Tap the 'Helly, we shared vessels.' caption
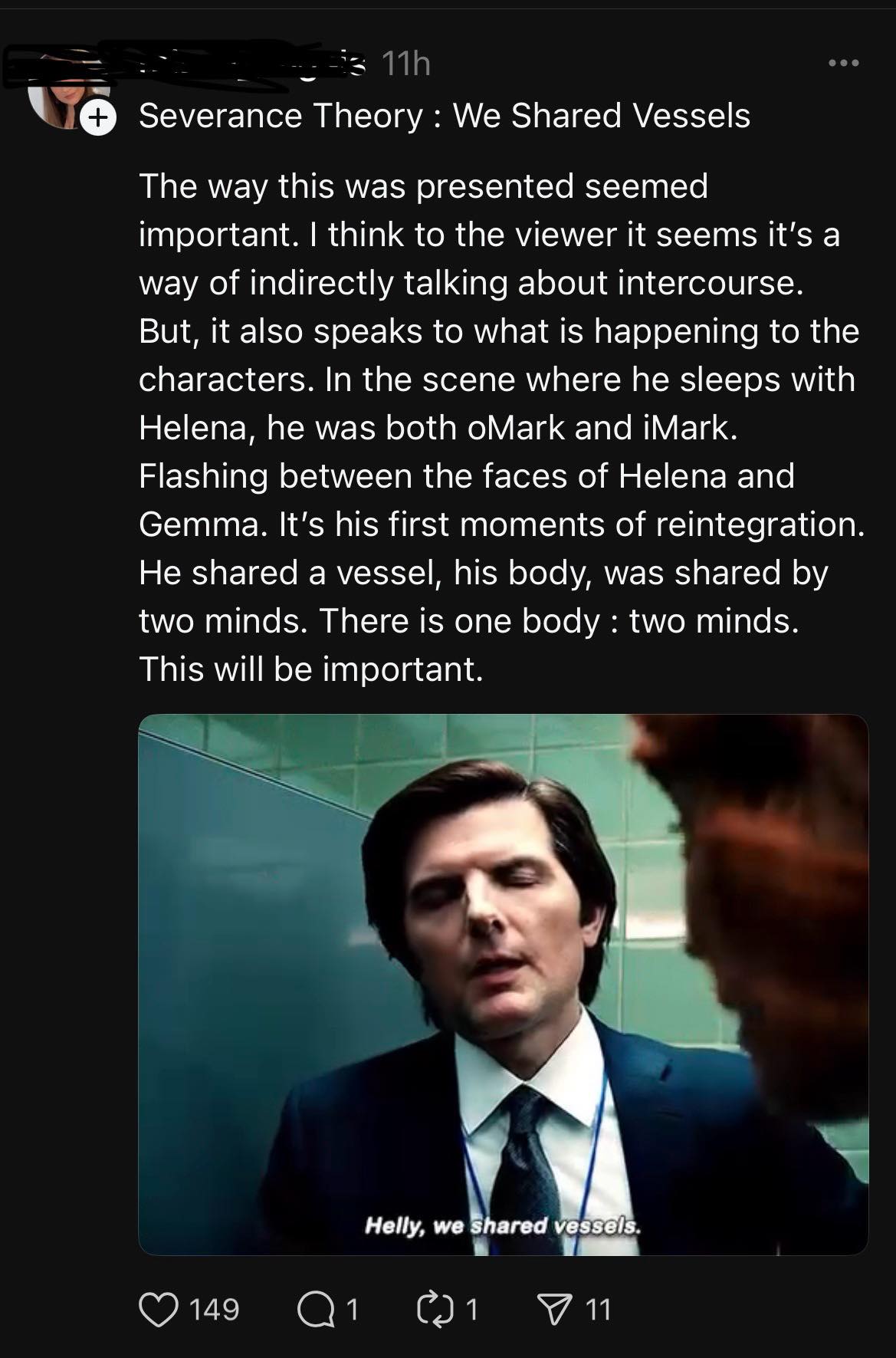Screen dimensions: 896x1358 (502, 1225)
